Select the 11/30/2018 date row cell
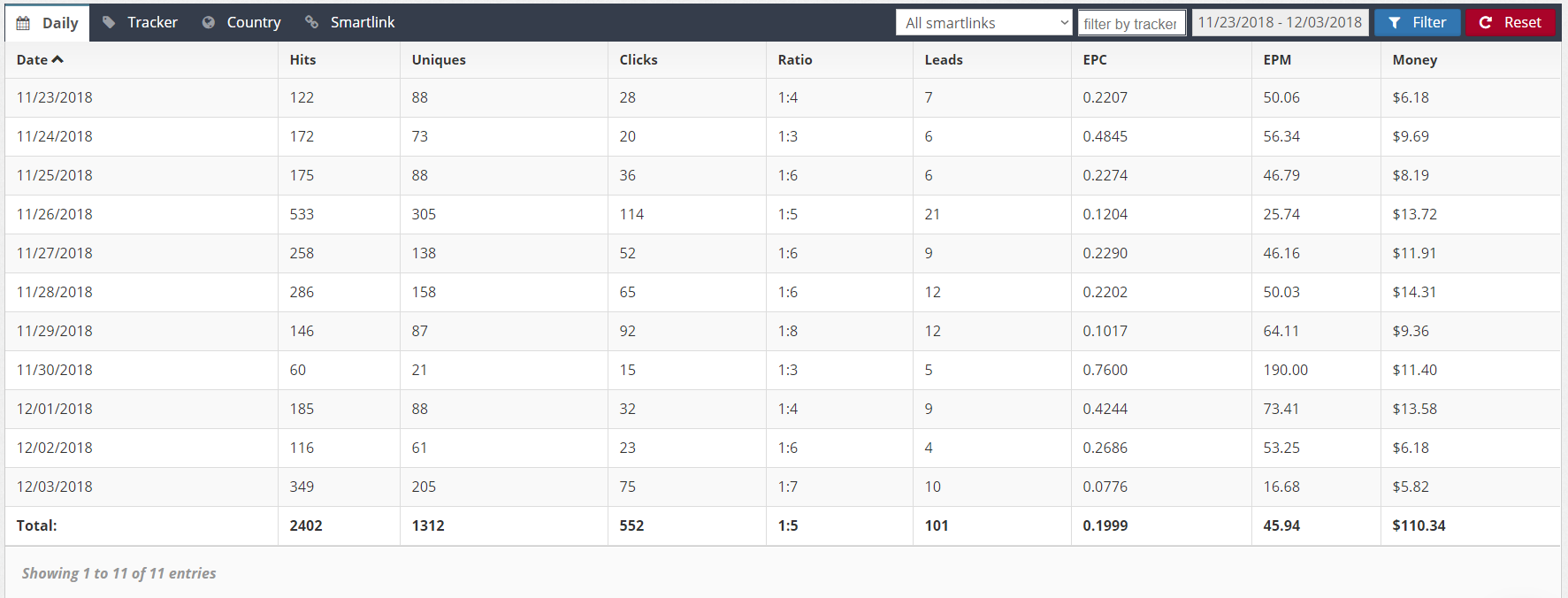 [x=55, y=370]
